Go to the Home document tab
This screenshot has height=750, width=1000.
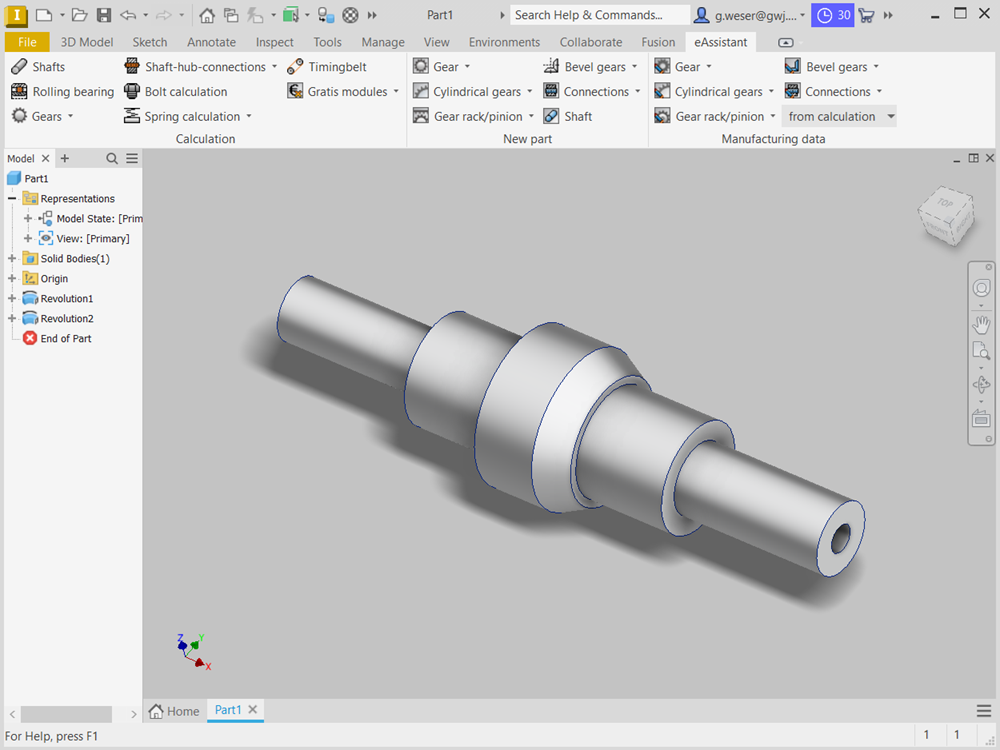coord(174,711)
